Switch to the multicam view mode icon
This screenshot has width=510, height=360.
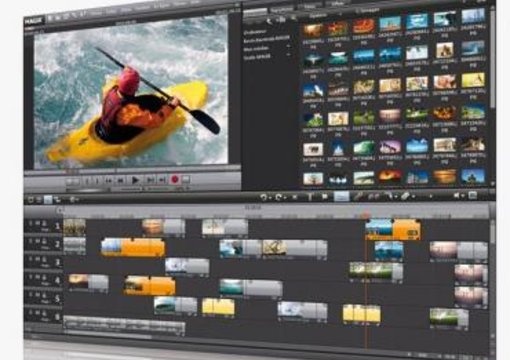click(x=57, y=200)
